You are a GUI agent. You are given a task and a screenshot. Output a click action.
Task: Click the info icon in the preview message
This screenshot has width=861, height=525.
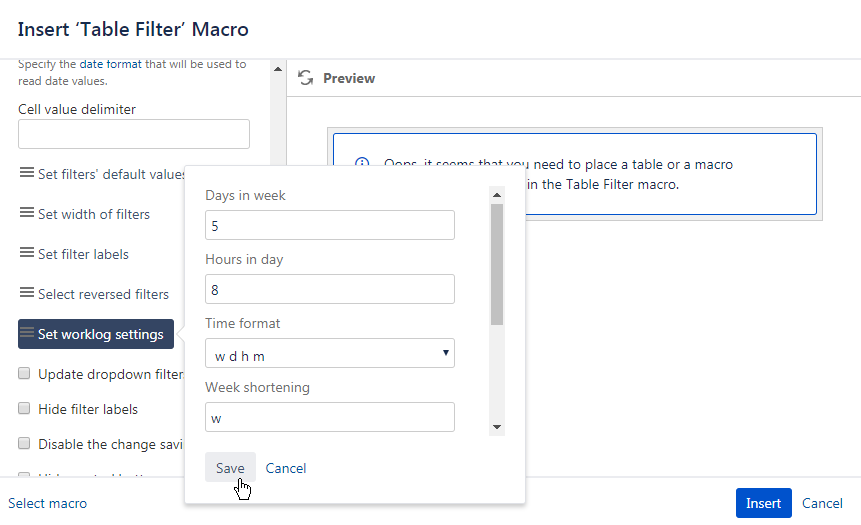point(362,164)
